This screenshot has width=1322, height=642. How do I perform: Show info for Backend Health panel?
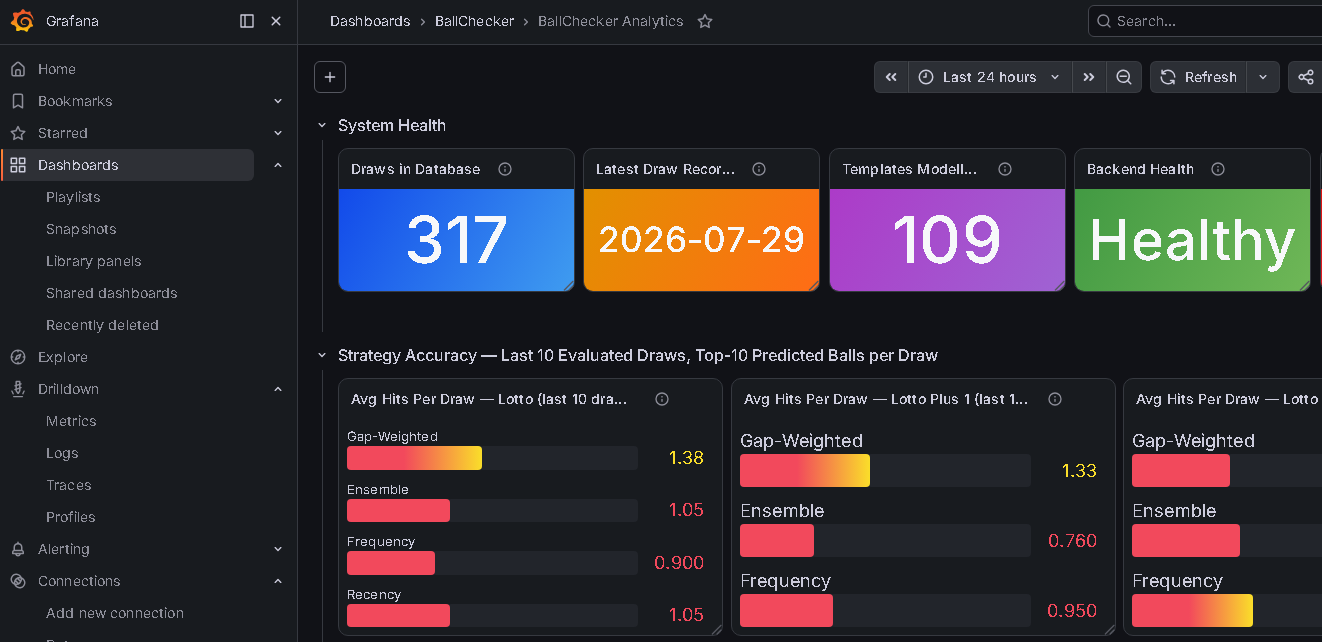pyautogui.click(x=1218, y=169)
